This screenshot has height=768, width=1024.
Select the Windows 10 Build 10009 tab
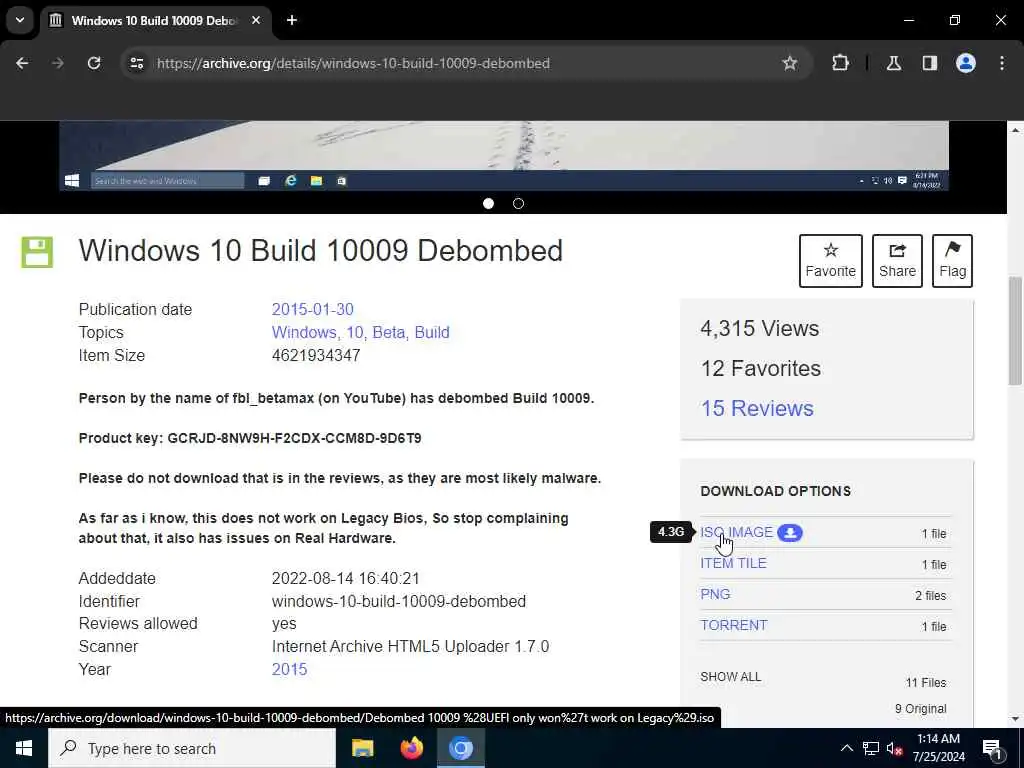[x=155, y=20]
